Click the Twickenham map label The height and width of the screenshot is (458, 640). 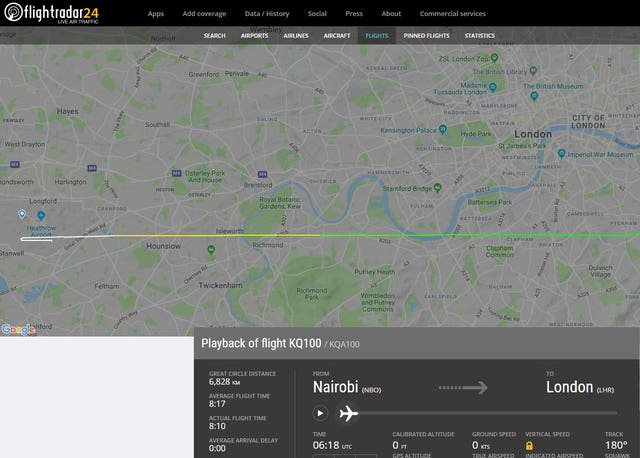point(220,285)
